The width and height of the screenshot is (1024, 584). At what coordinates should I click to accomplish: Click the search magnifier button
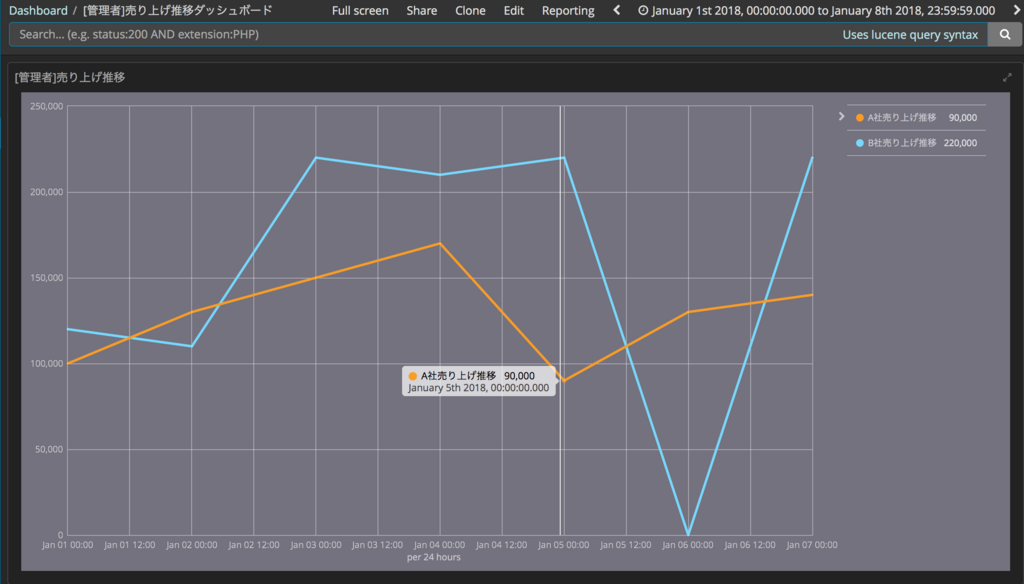pyautogui.click(x=1005, y=35)
